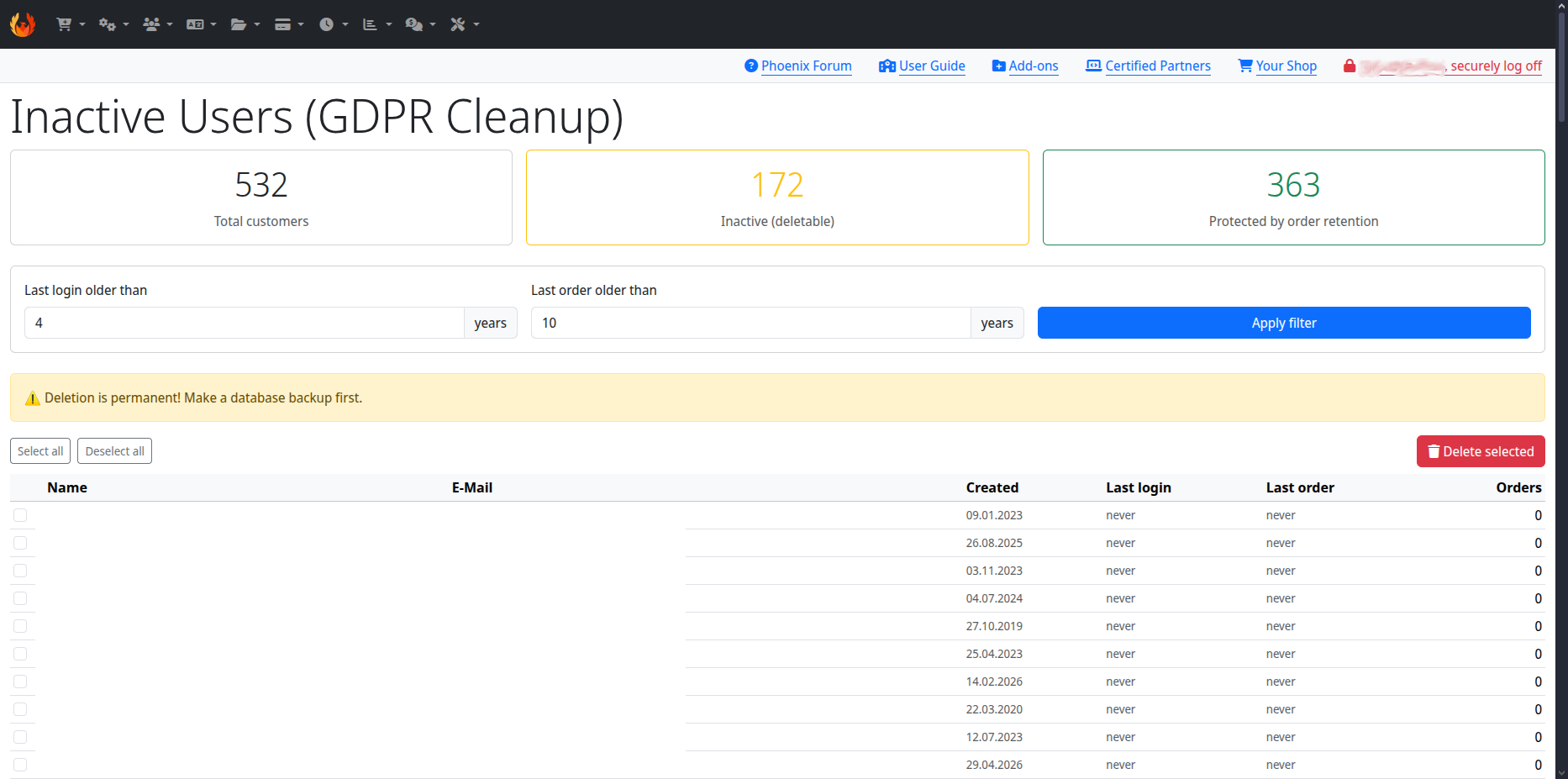
Task: Tick checkbox for user created 14.02.2026
Action: [20, 682]
